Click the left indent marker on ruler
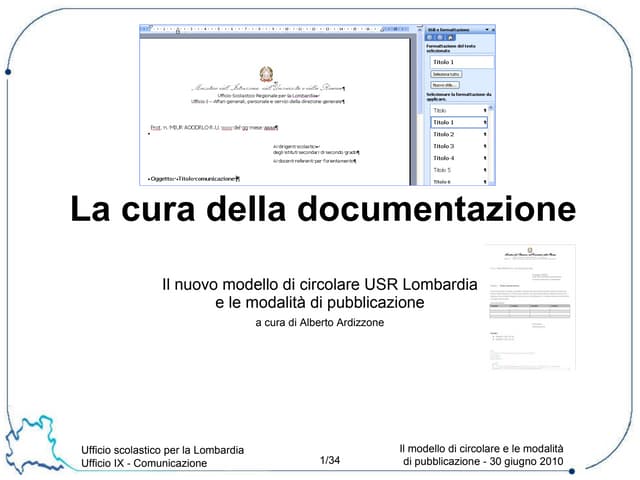Image resolution: width=640 pixels, height=480 pixels. (x=177, y=31)
